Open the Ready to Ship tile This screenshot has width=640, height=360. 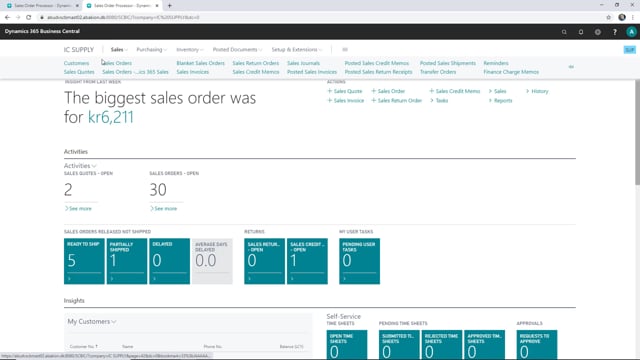click(x=84, y=261)
